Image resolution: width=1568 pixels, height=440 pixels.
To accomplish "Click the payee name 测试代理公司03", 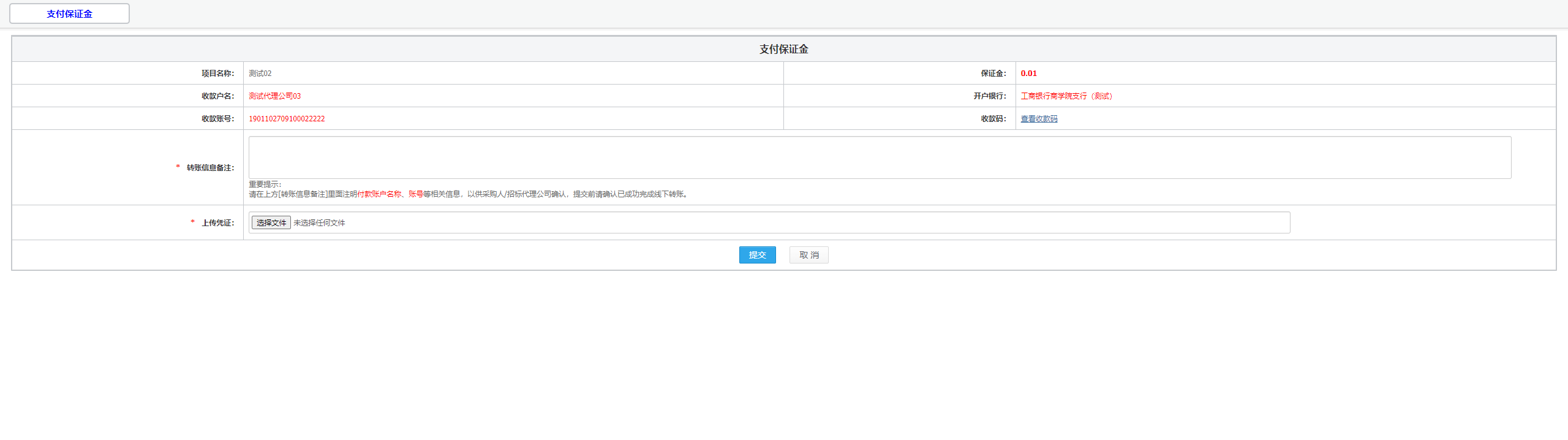I will 274,96.
